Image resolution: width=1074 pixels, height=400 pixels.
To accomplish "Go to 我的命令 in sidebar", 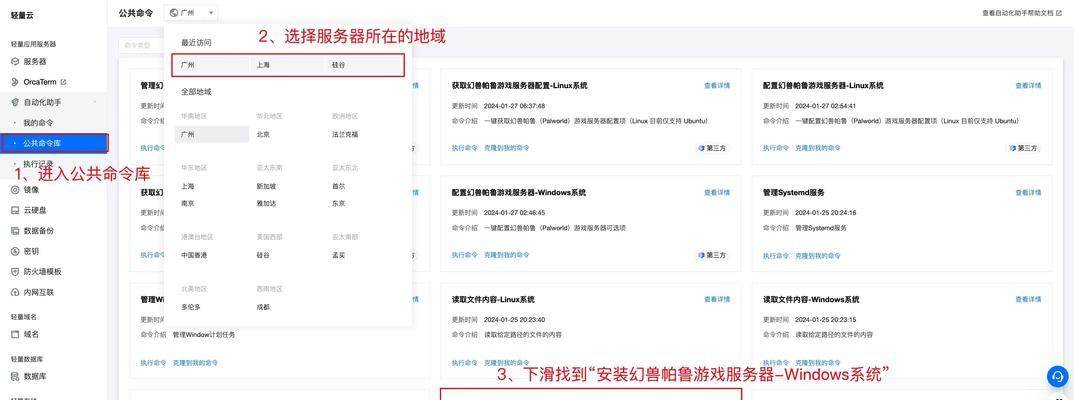I will point(38,123).
